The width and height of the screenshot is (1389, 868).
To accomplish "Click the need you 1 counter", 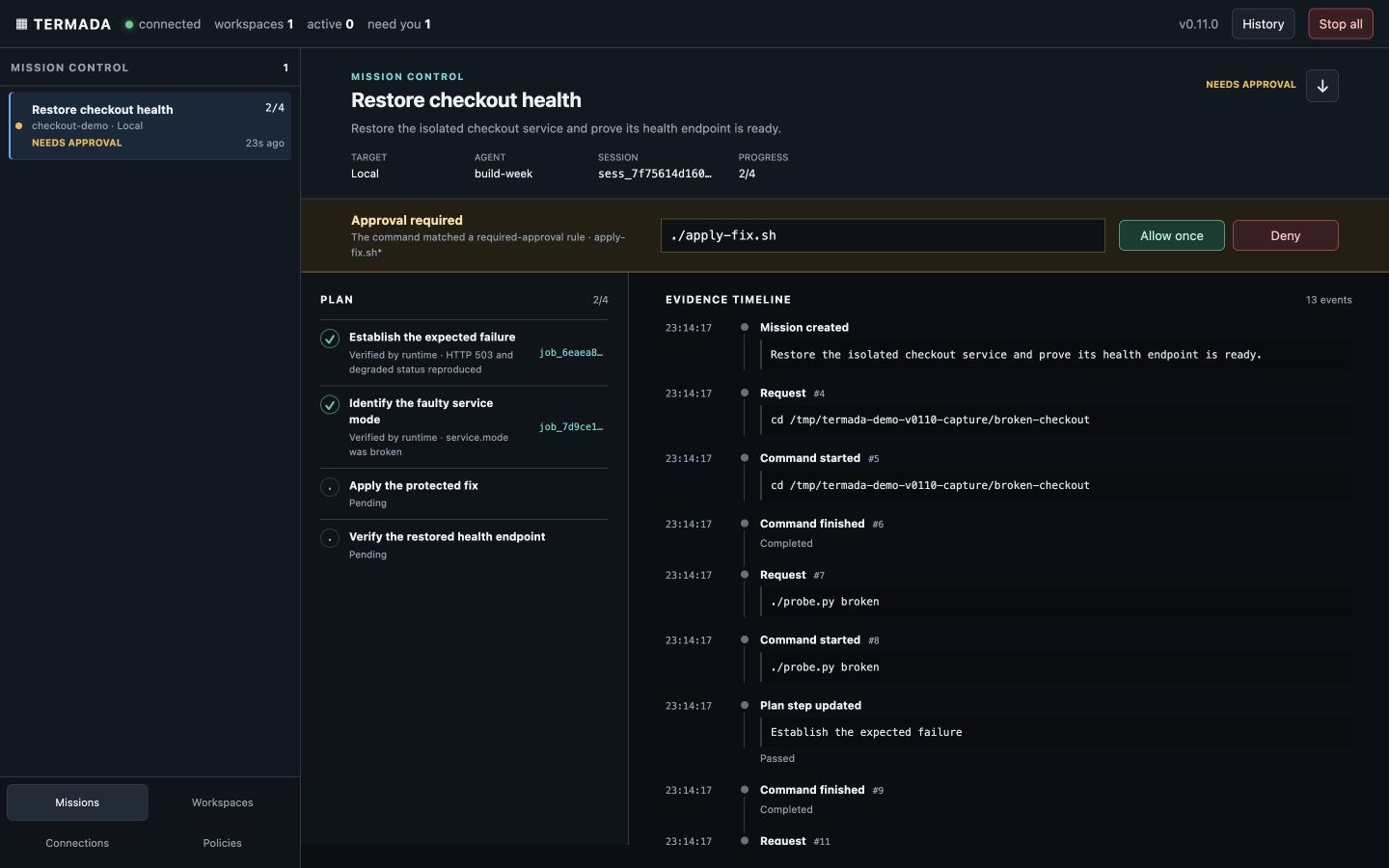I will (398, 24).
